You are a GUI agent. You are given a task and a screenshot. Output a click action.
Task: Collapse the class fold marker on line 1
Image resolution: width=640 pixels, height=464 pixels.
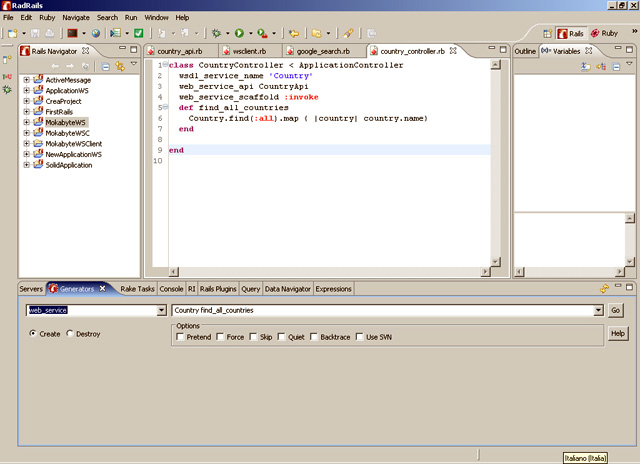(x=165, y=64)
